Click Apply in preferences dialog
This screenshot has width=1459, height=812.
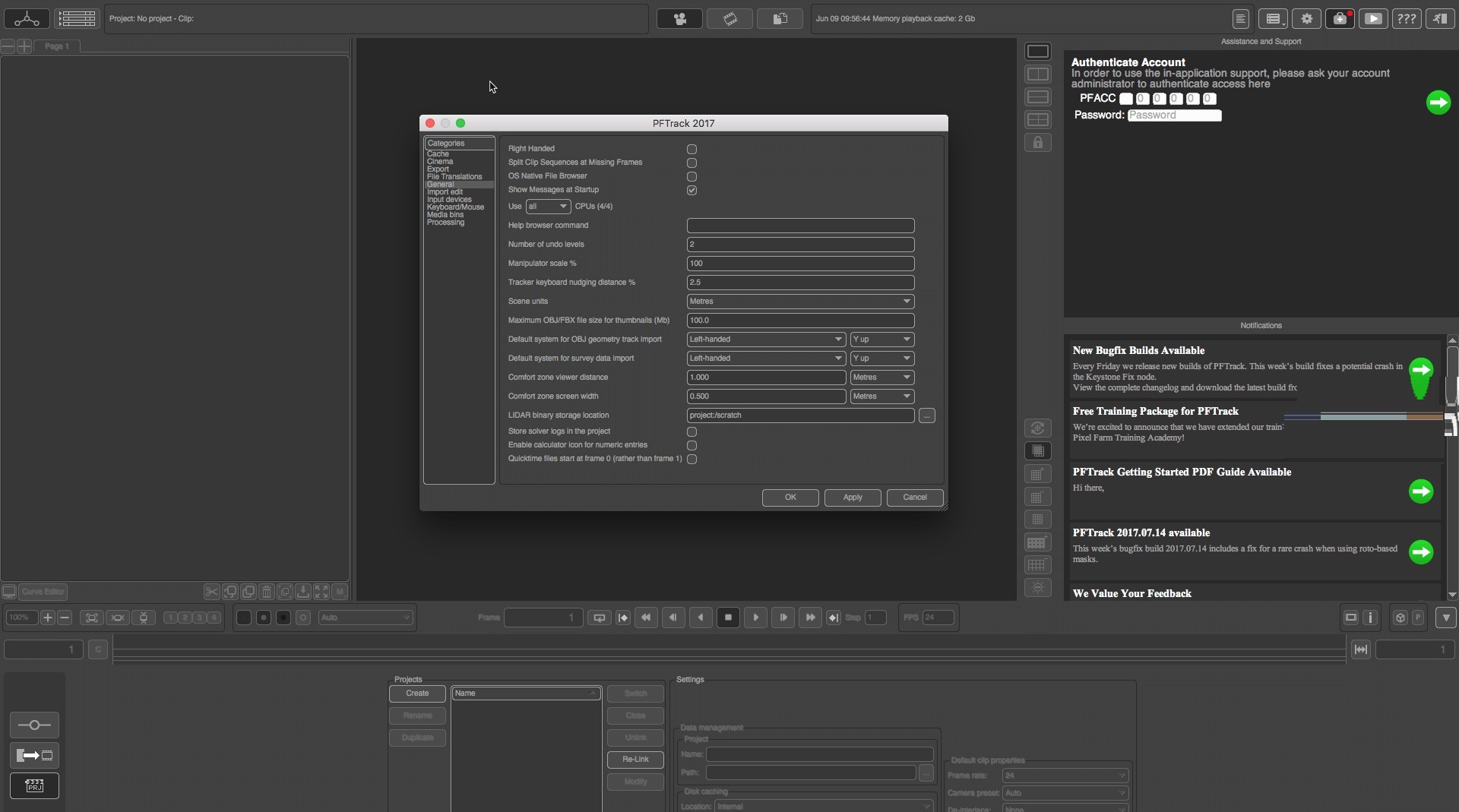coord(853,498)
